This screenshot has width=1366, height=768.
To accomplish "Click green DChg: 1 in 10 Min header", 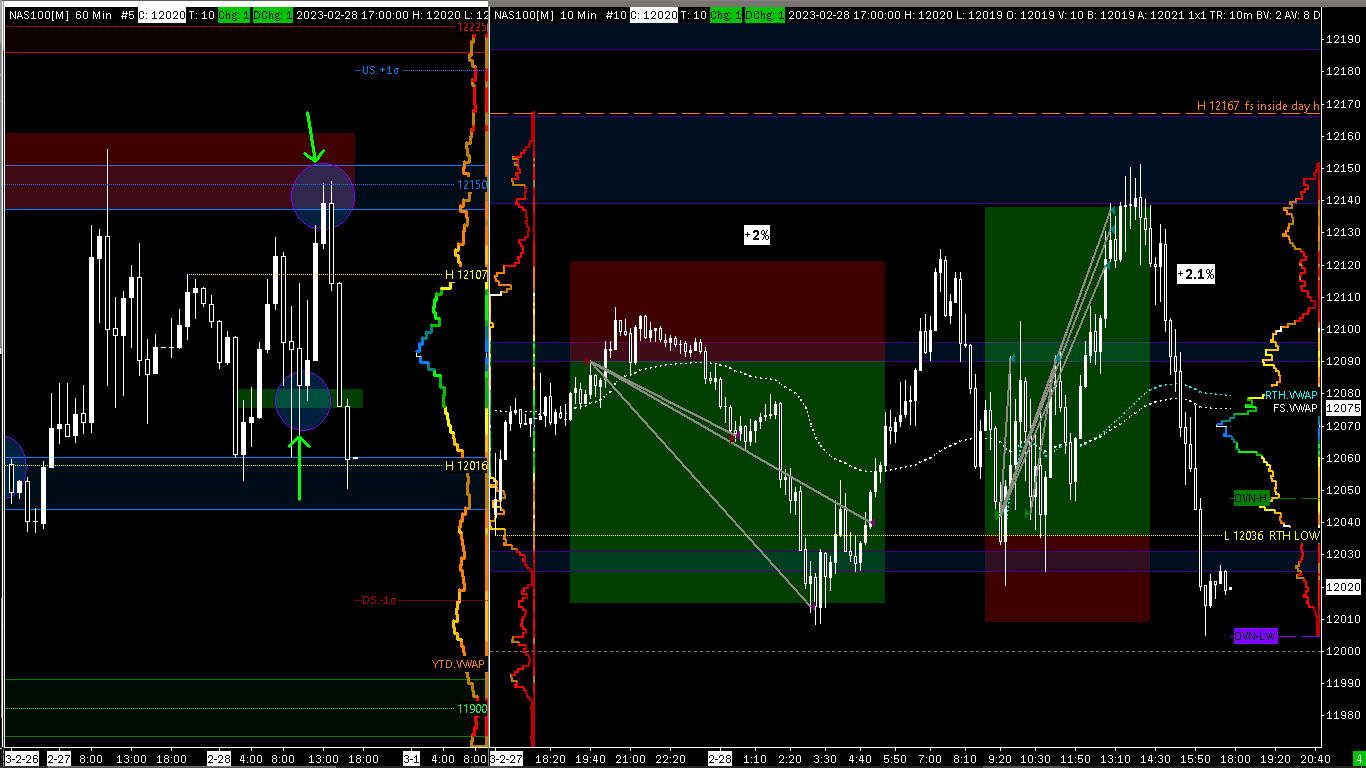I will click(x=765, y=15).
